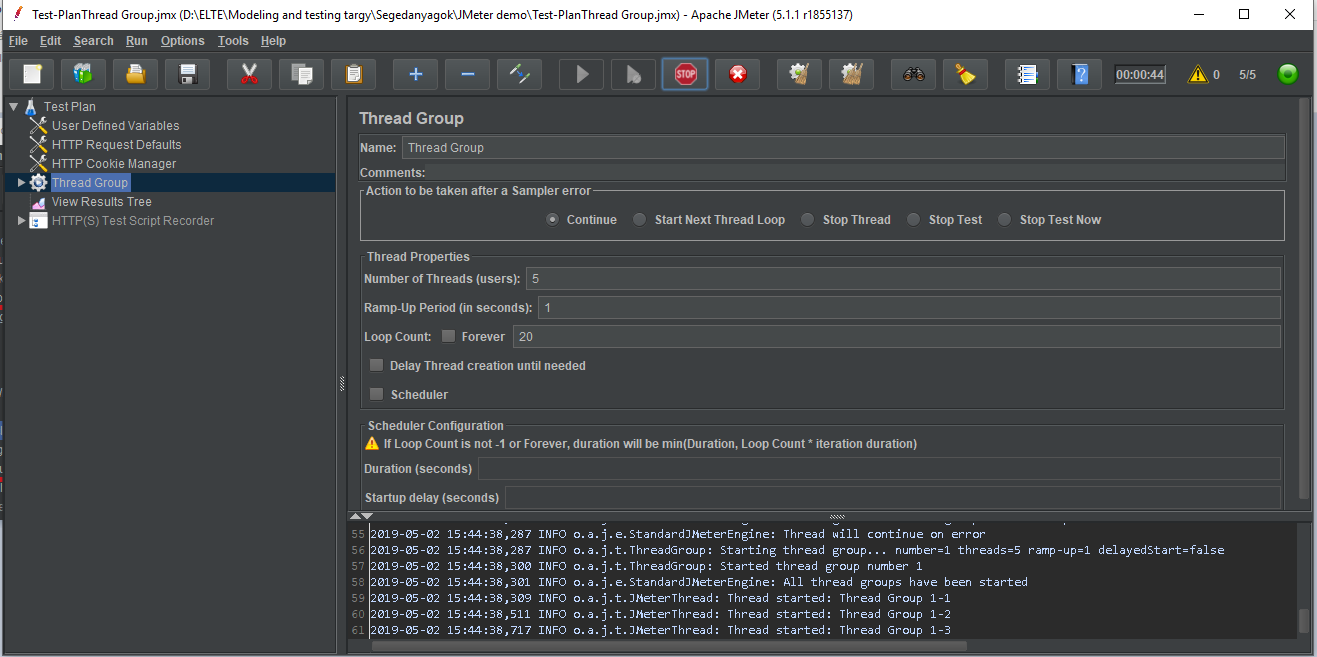Open the Function Helper dialog icon

[1079, 74]
